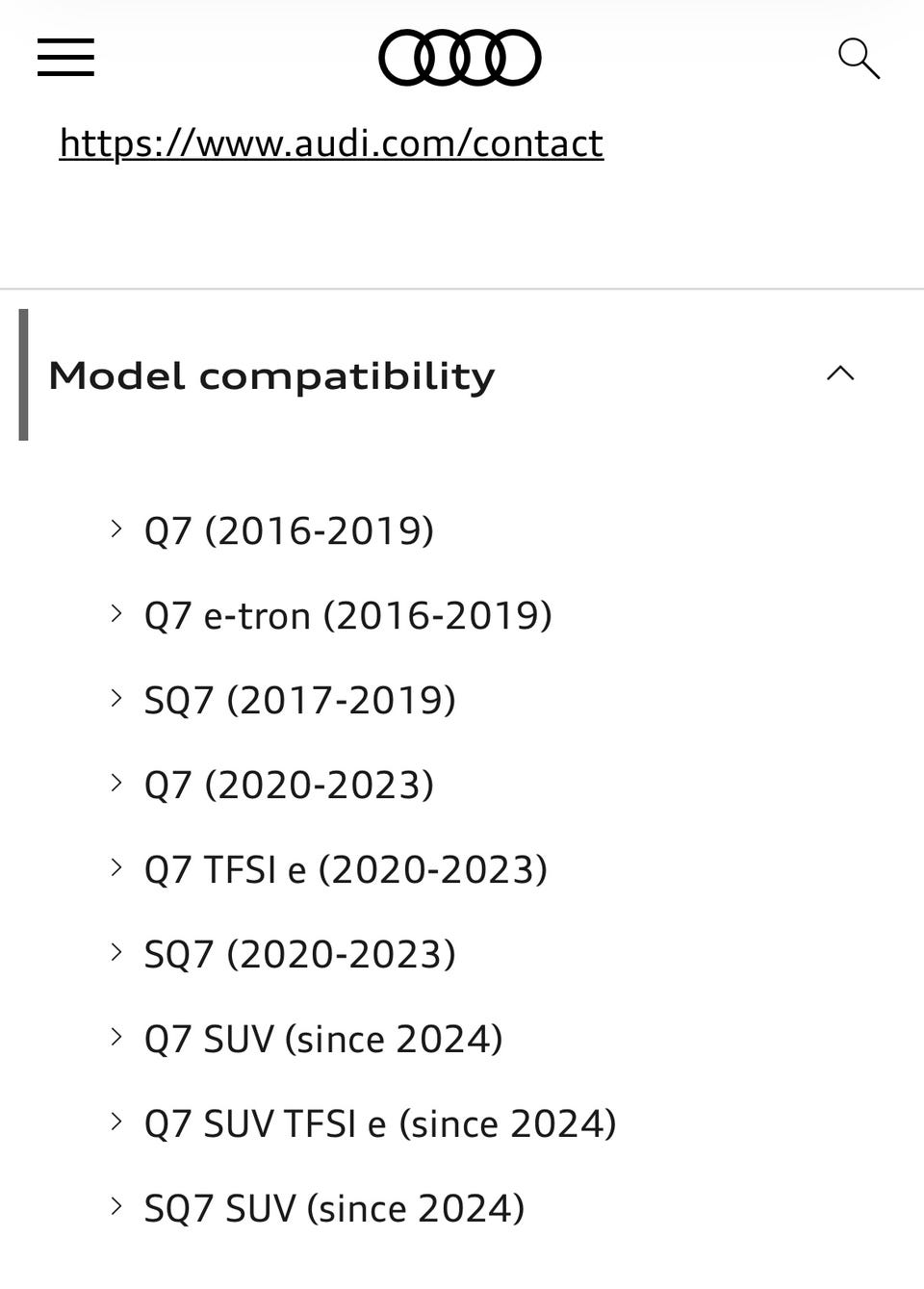This screenshot has height=1289, width=924.
Task: Click chevron arrow beside SQ7 SUV (since 2024)
Action: click(x=116, y=1206)
